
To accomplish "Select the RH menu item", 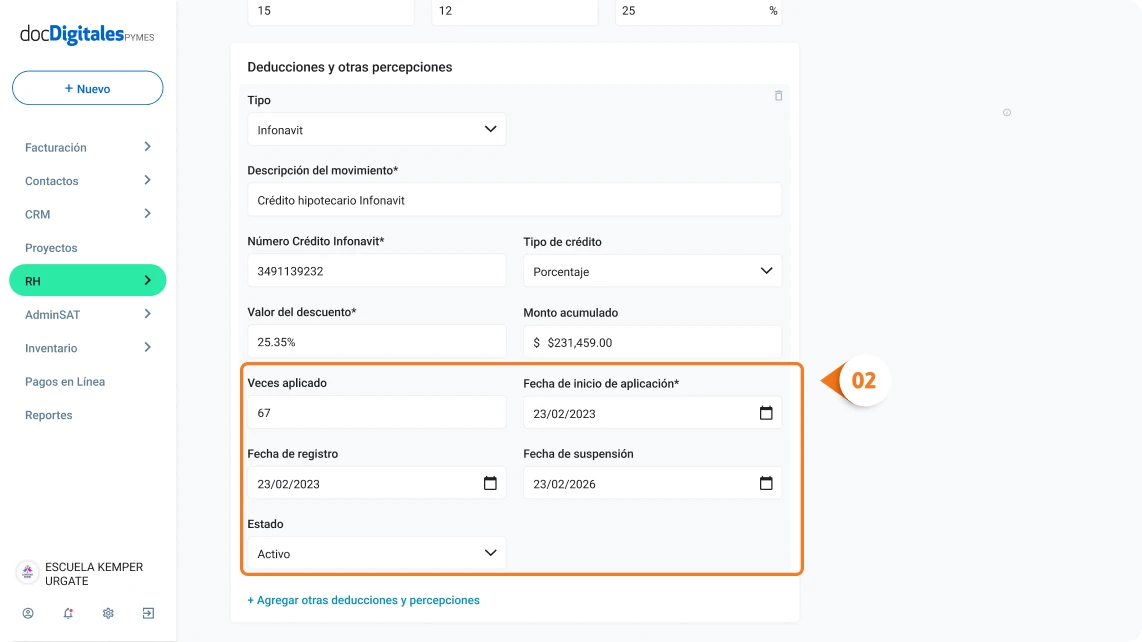I will click(87, 281).
